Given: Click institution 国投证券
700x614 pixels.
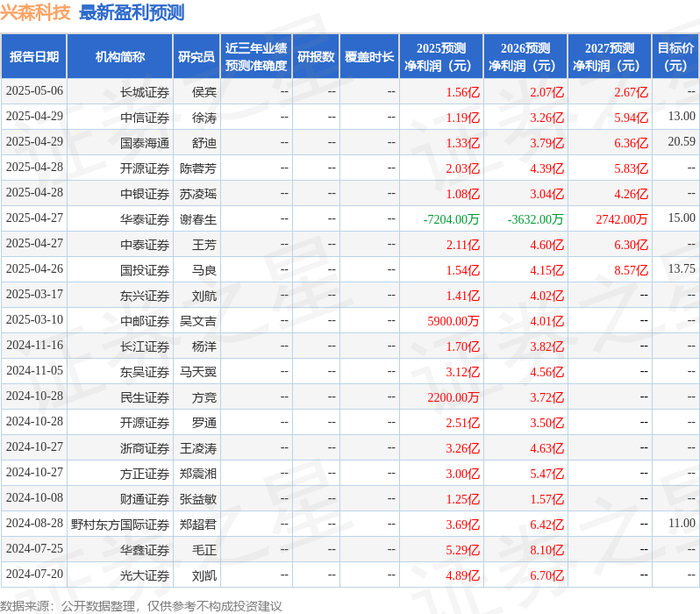Looking at the screenshot, I should tap(145, 270).
